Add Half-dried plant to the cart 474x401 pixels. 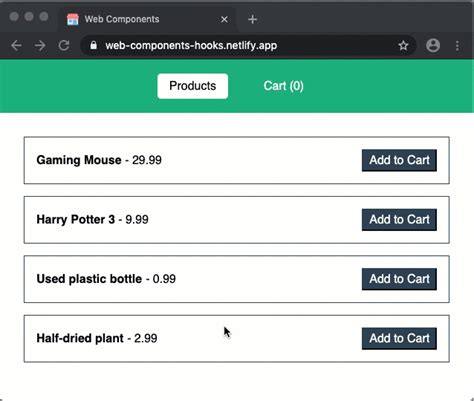click(x=399, y=338)
